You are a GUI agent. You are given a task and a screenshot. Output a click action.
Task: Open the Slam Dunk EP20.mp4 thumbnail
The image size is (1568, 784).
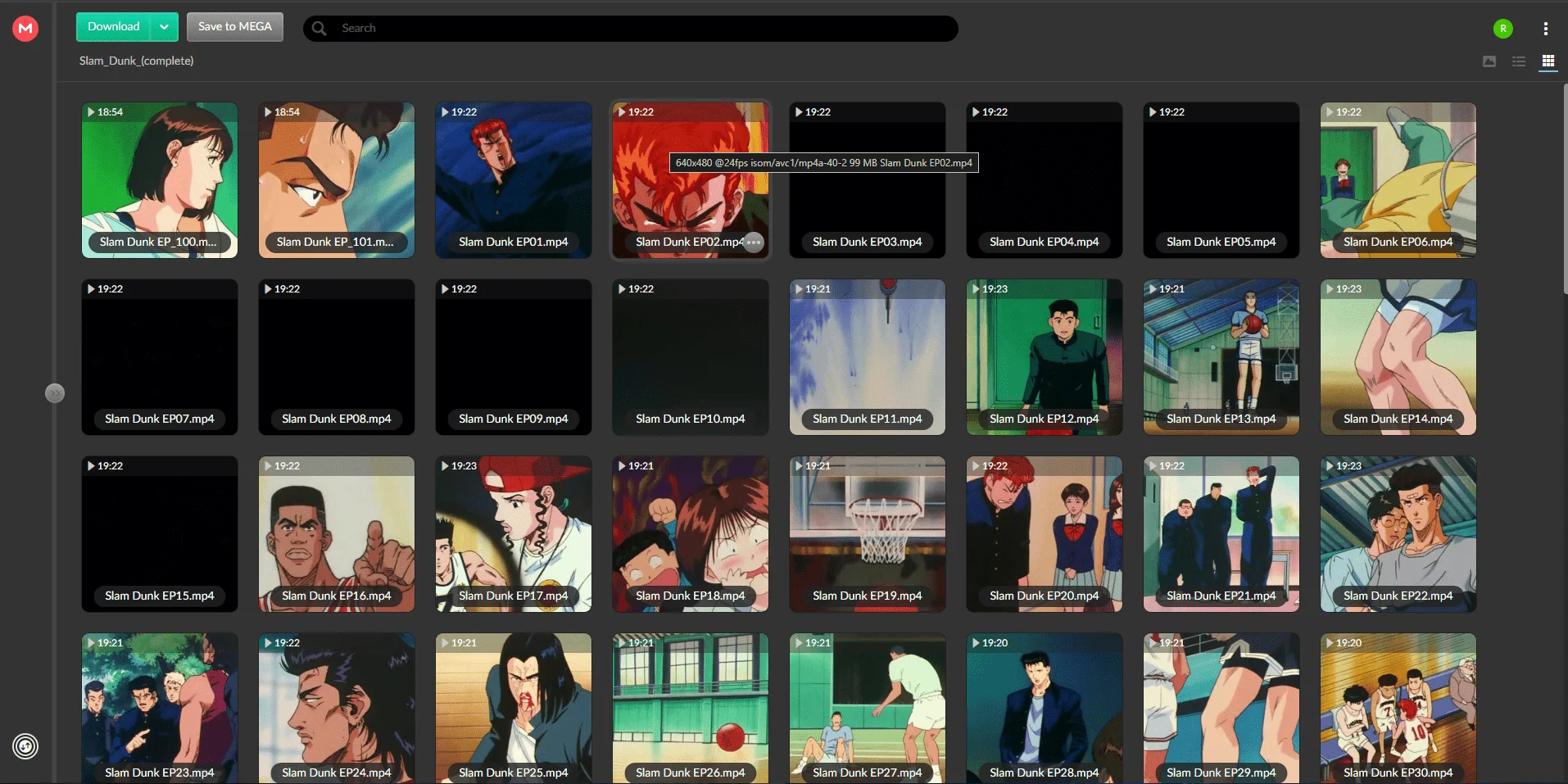pyautogui.click(x=1045, y=534)
